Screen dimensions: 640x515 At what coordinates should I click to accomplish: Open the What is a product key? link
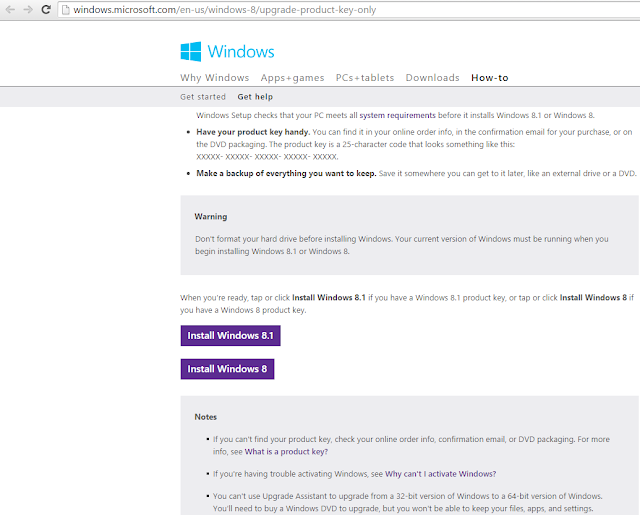(286, 451)
